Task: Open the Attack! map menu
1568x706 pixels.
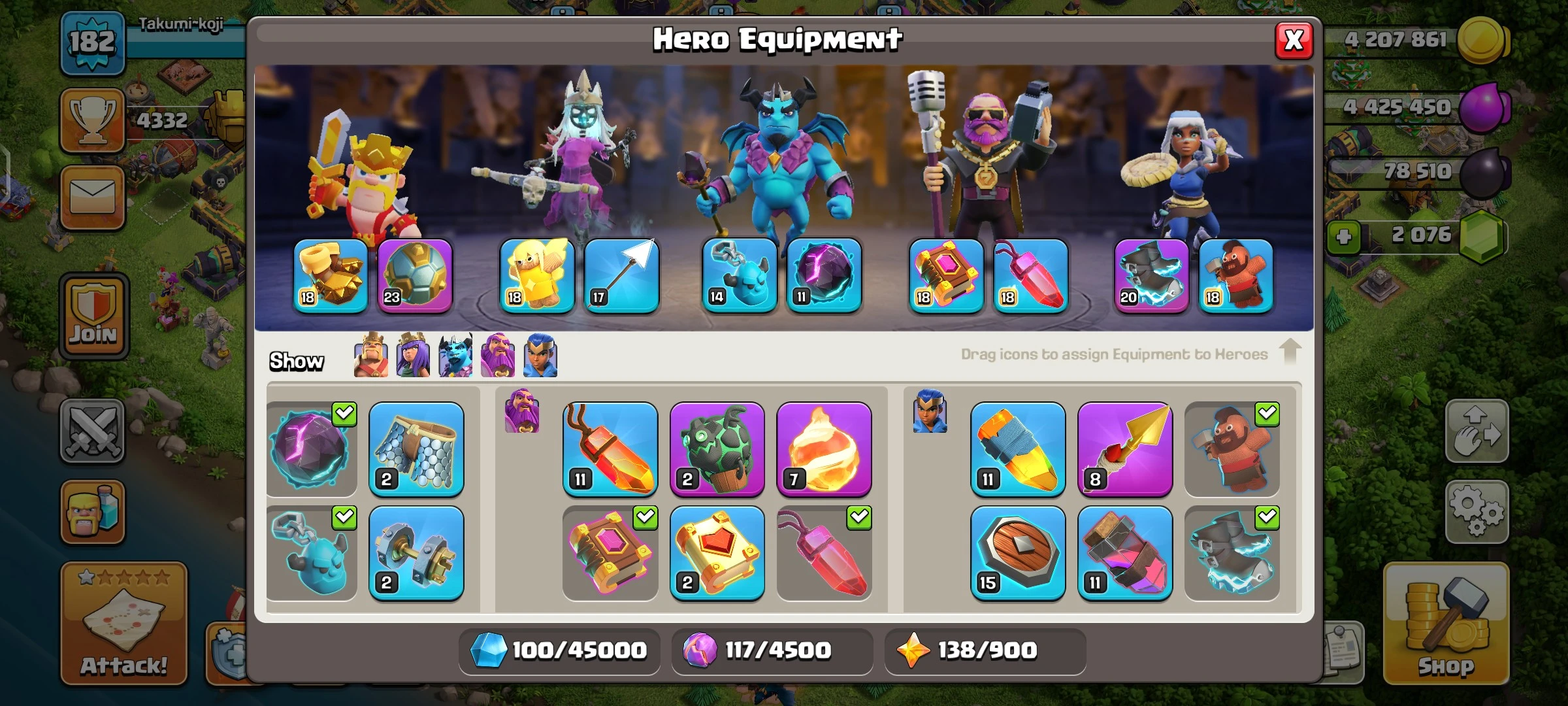Action: point(124,623)
